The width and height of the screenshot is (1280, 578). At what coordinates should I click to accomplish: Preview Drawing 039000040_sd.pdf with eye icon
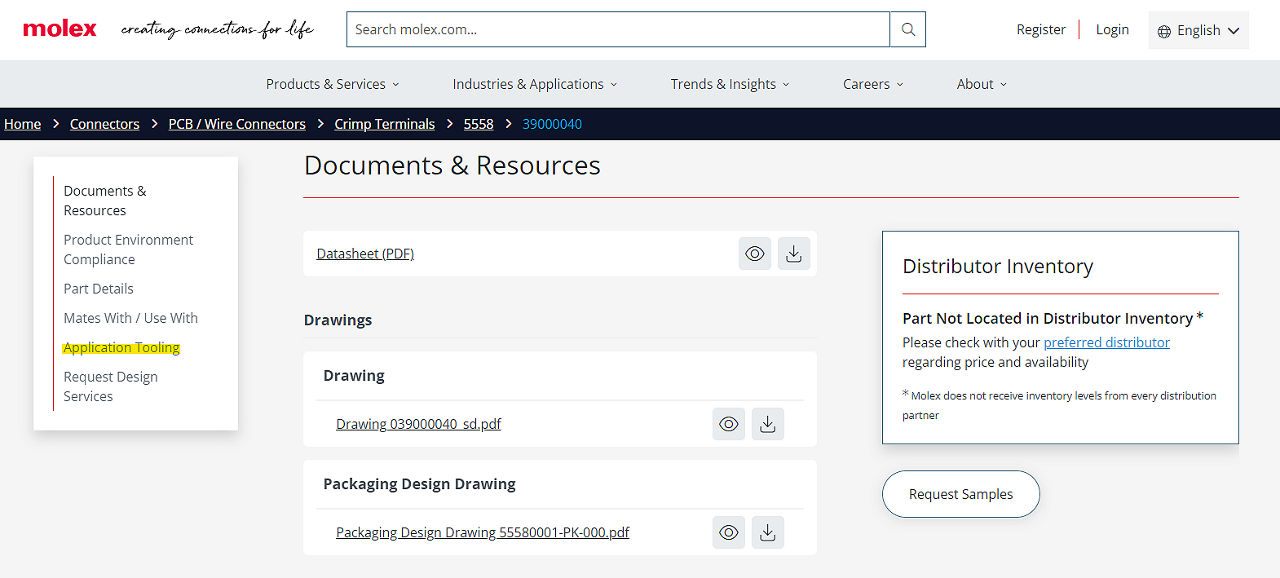pos(729,424)
